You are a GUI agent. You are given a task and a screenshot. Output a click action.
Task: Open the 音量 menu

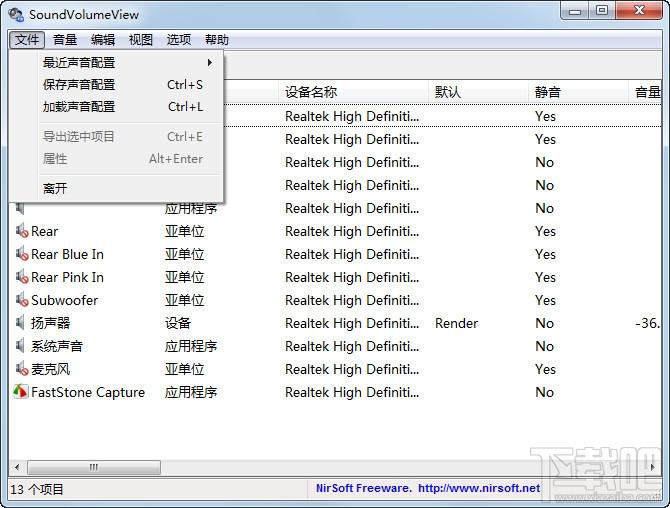click(x=65, y=40)
